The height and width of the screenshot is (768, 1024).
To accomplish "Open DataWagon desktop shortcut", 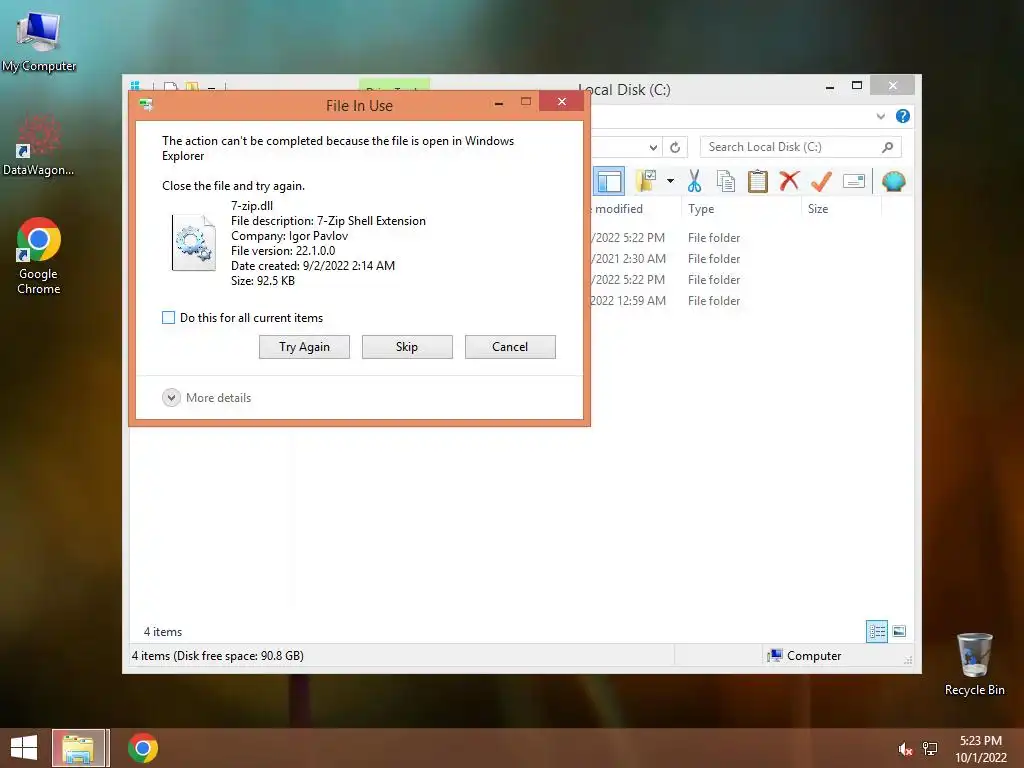I will tap(39, 145).
